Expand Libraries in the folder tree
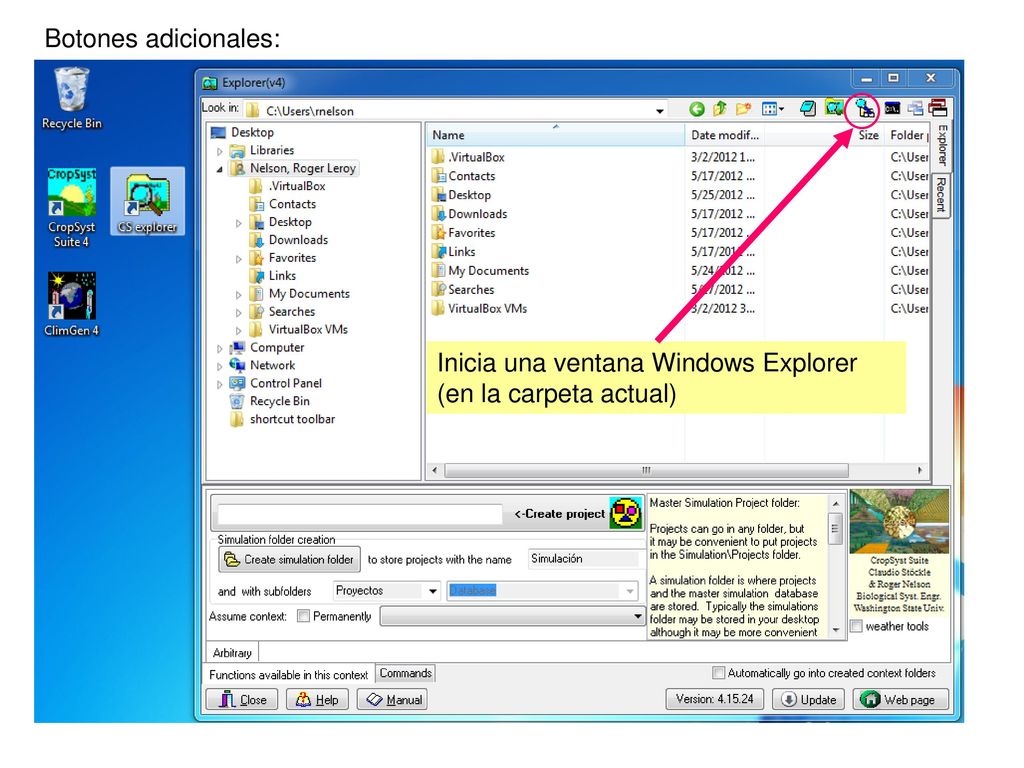 click(x=220, y=151)
